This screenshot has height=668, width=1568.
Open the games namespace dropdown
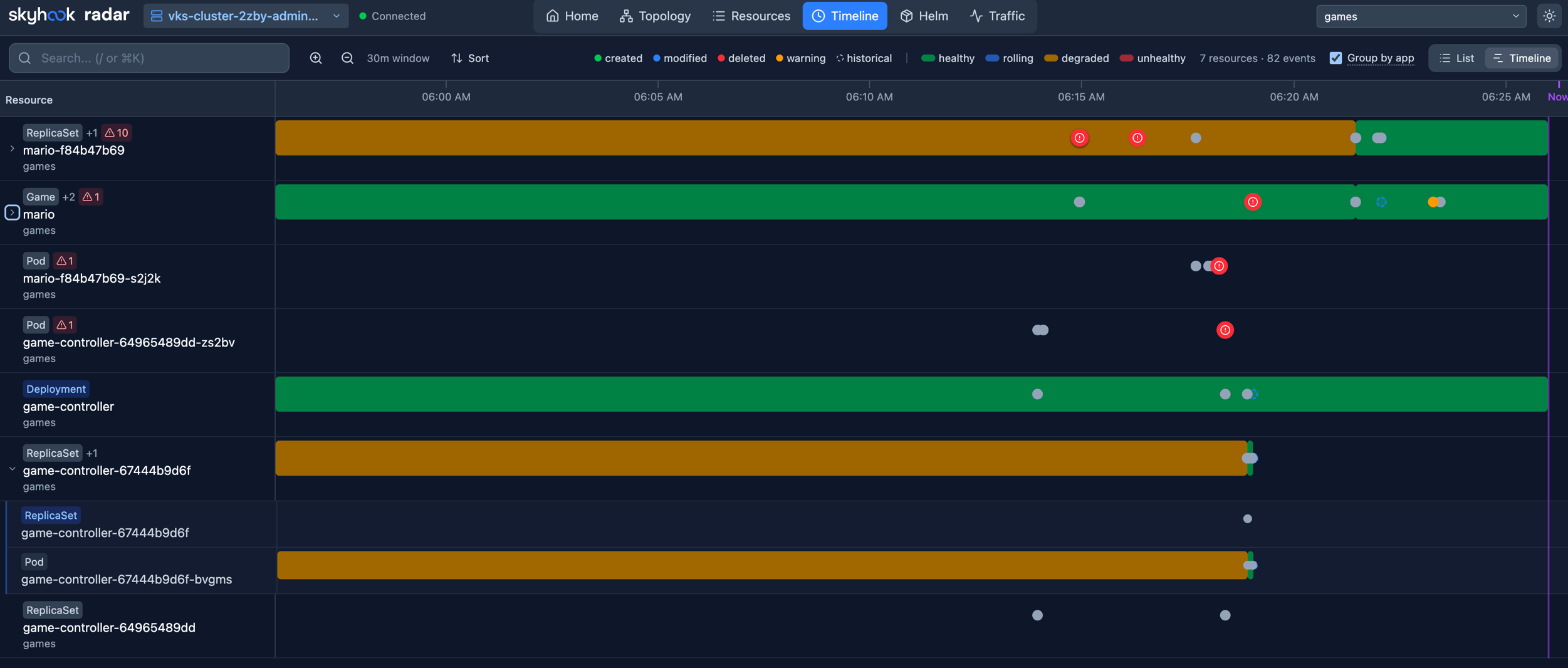[1421, 16]
